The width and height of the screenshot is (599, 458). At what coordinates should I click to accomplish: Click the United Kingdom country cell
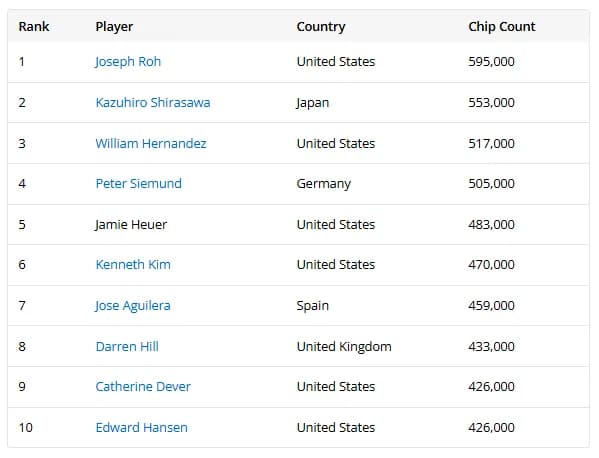pos(344,347)
